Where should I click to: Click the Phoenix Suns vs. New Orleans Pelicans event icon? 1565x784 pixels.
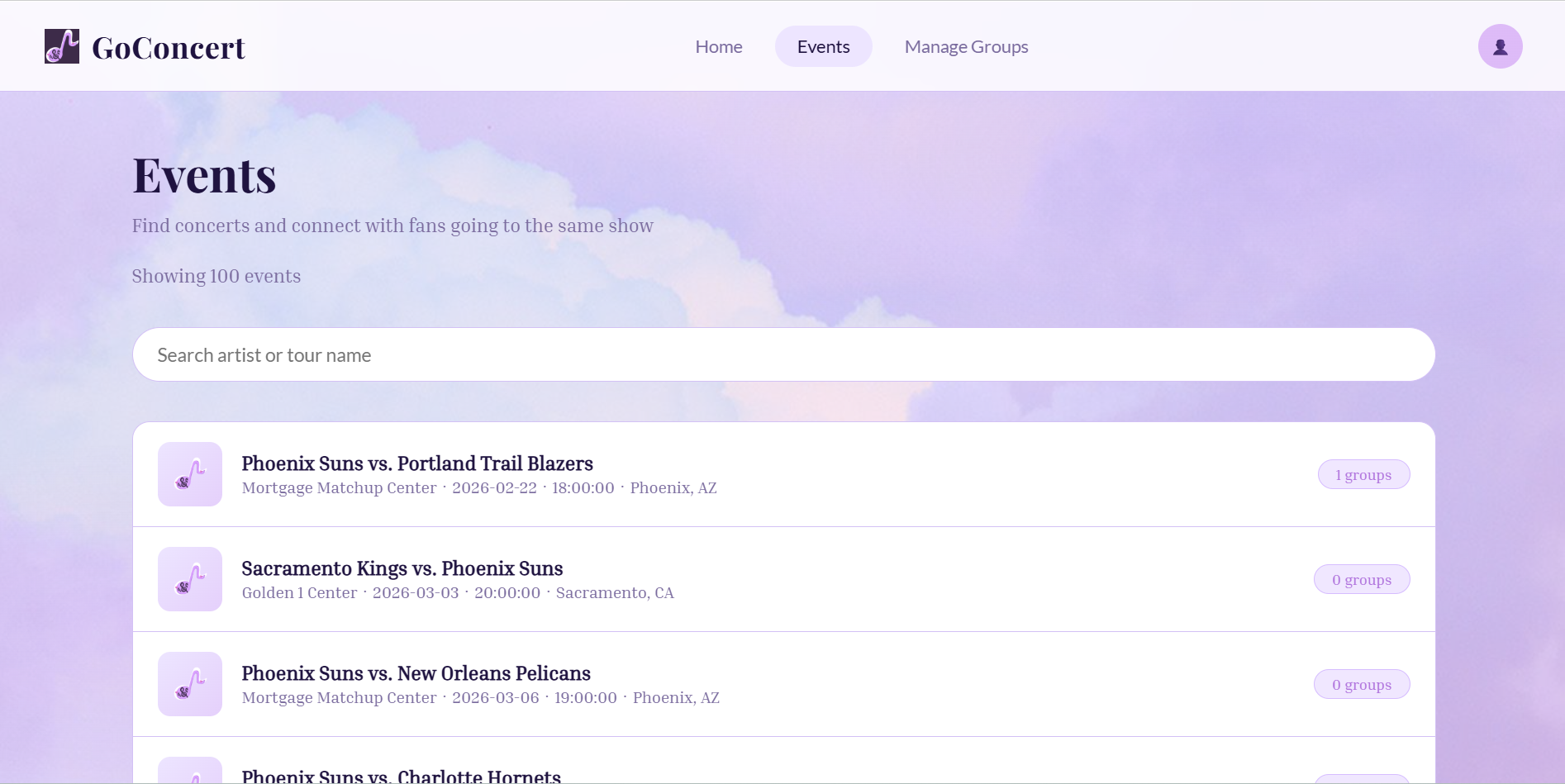(190, 684)
